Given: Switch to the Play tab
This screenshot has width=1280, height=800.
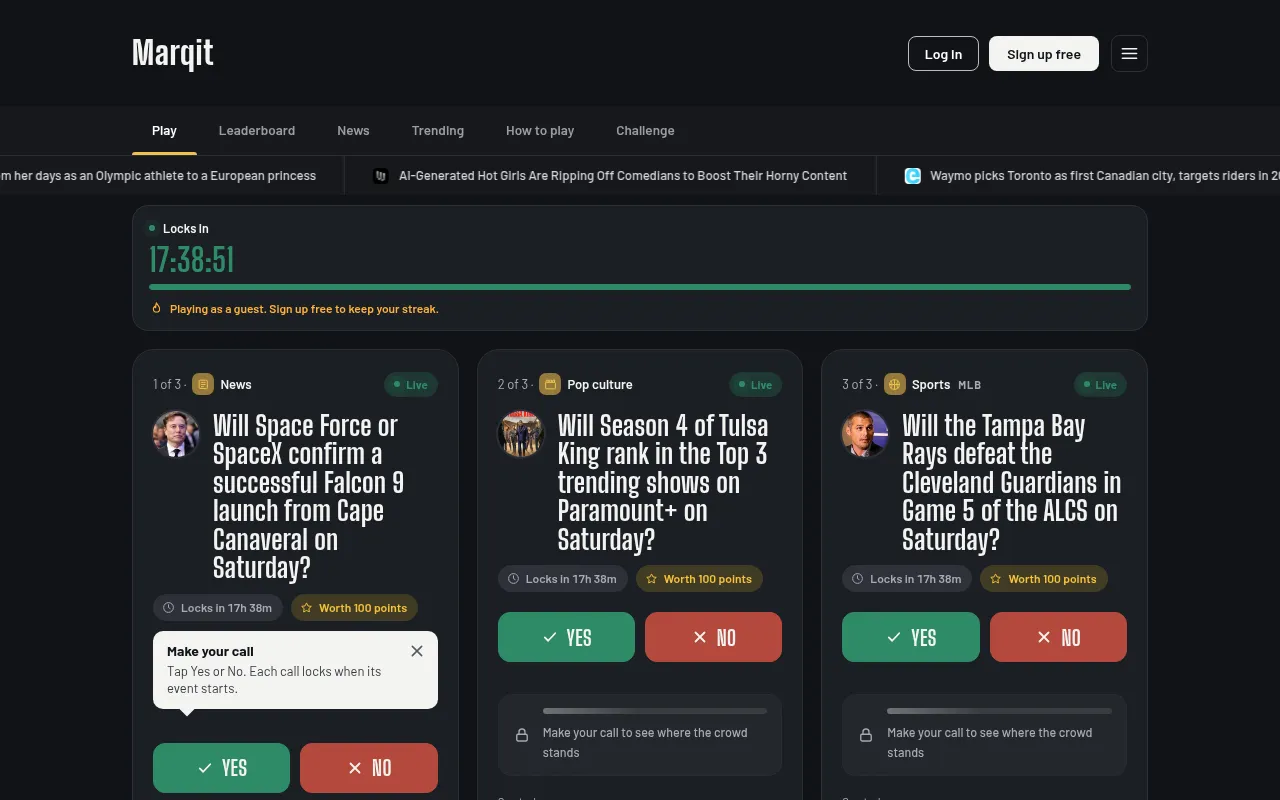Looking at the screenshot, I should pyautogui.click(x=164, y=131).
